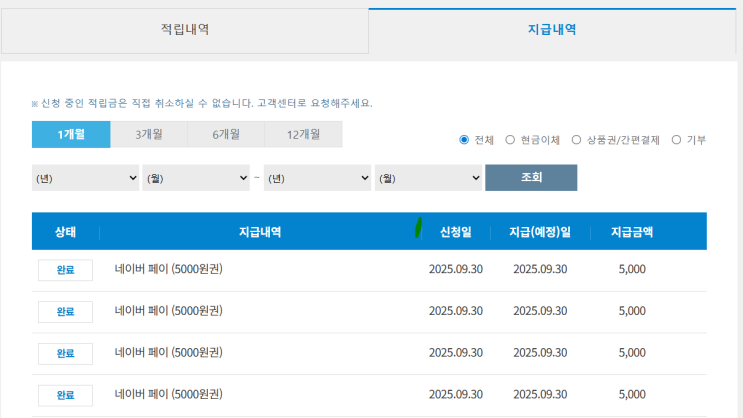Choose the 3개월 period button

click(149, 135)
